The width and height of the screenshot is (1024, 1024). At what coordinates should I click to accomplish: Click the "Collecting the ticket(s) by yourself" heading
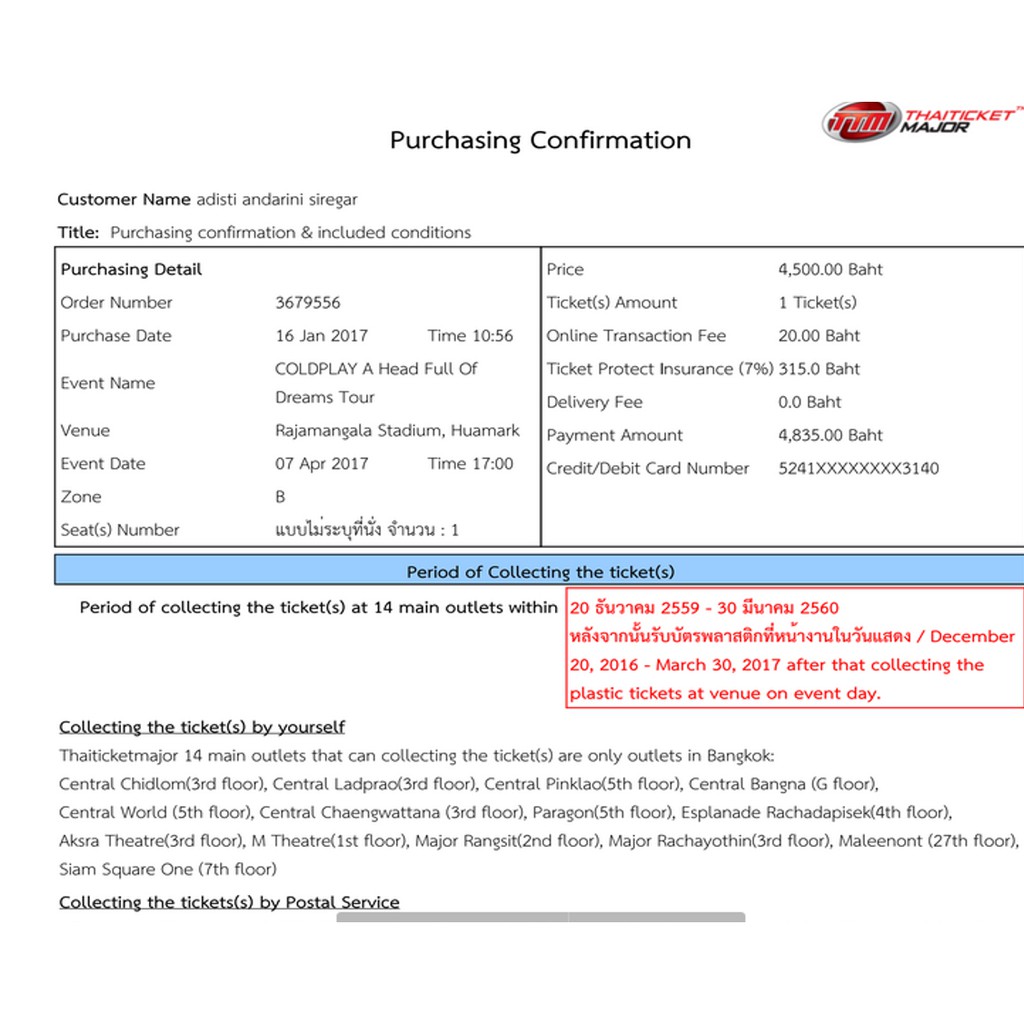point(202,727)
